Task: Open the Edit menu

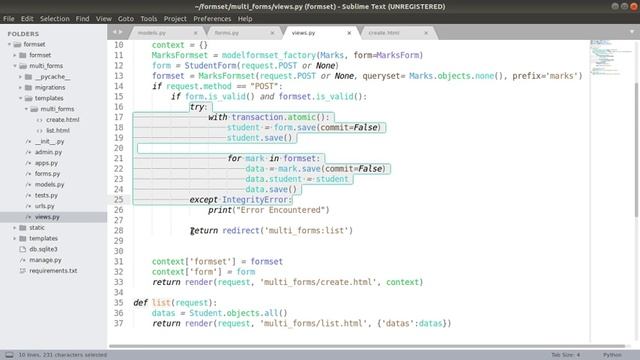Action: [x=27, y=19]
